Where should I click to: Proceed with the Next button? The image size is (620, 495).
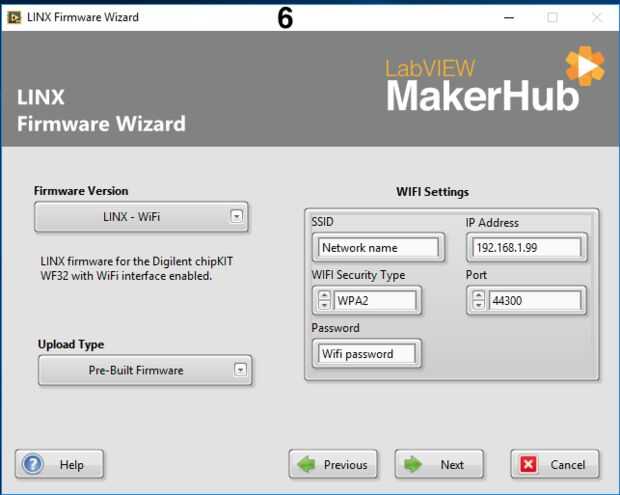[x=439, y=464]
